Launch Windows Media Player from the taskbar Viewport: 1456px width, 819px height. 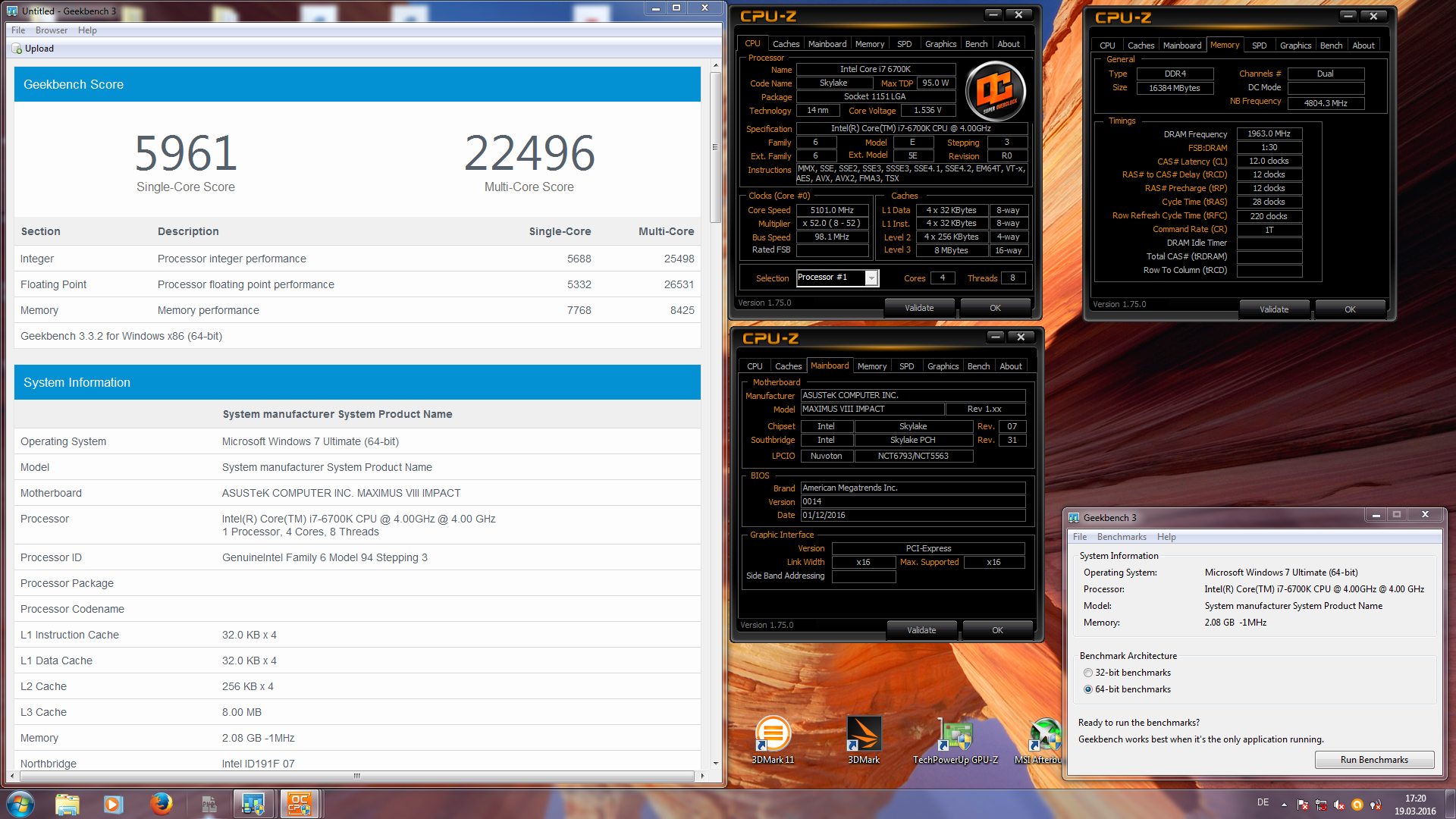(x=114, y=804)
